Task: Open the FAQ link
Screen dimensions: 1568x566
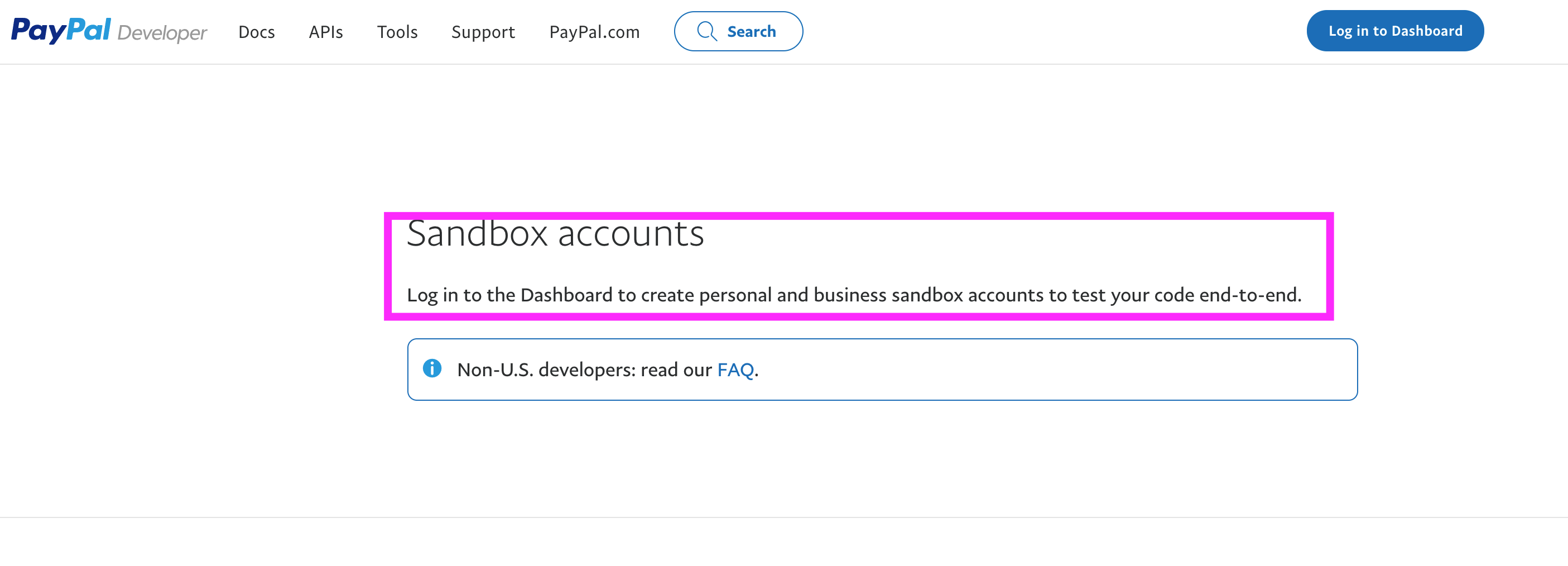Action: 735,370
